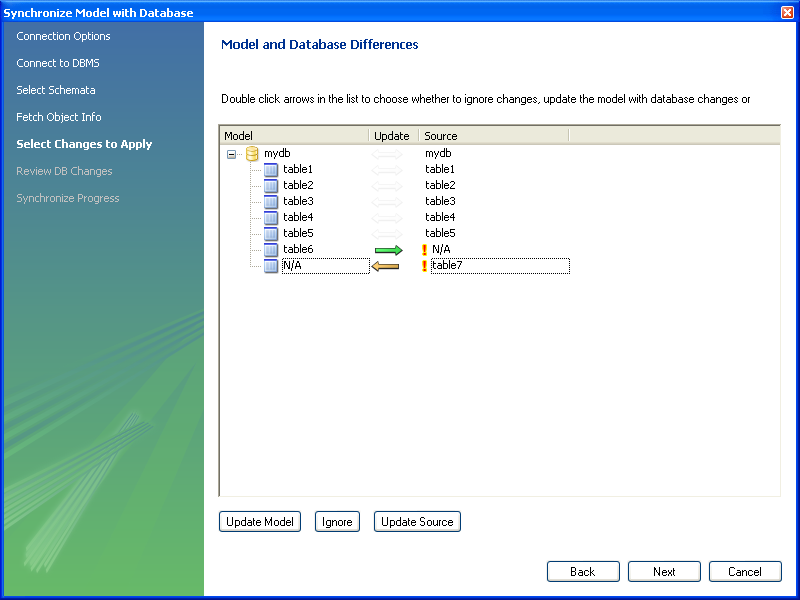The width and height of the screenshot is (800, 600).
Task: Toggle the gray sync arrow for table2
Action: [389, 185]
